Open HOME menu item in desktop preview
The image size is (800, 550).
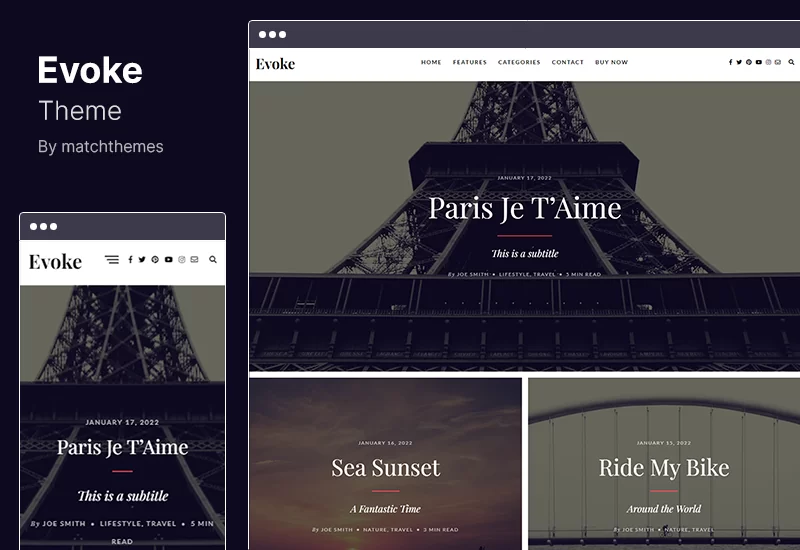pos(431,62)
